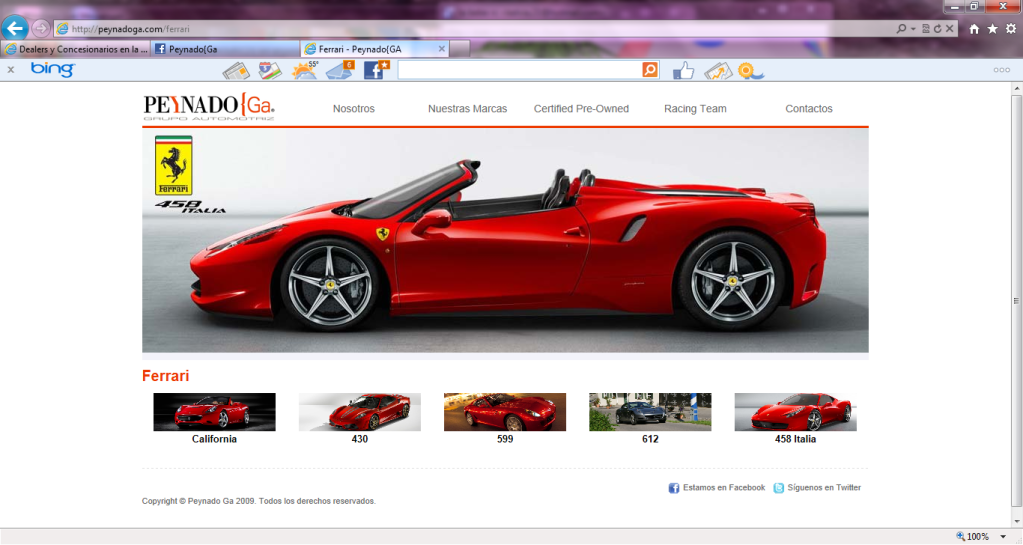The image size is (1023, 545).
Task: Open the Bing weather icon in toolbar
Action: point(304,70)
